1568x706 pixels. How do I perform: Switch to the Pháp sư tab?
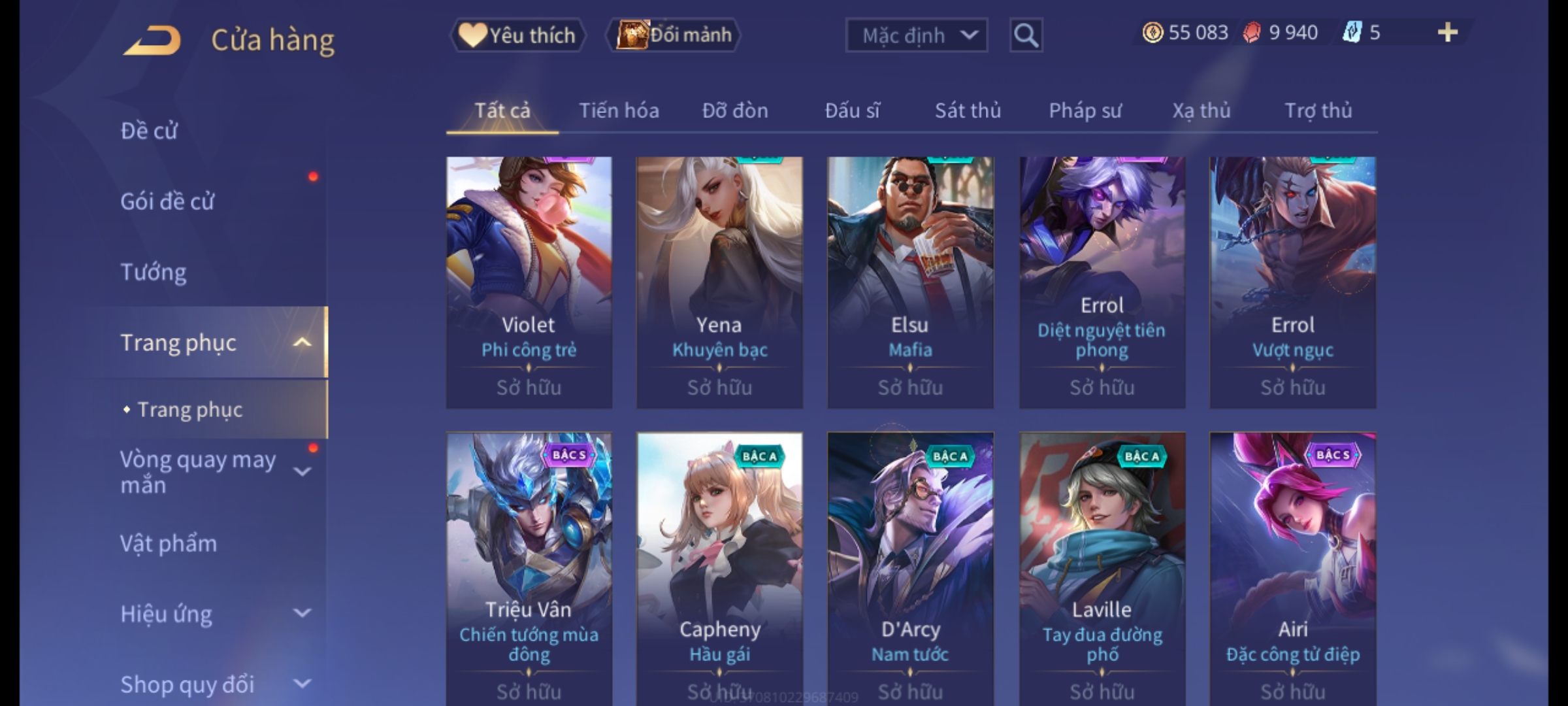coord(1085,110)
